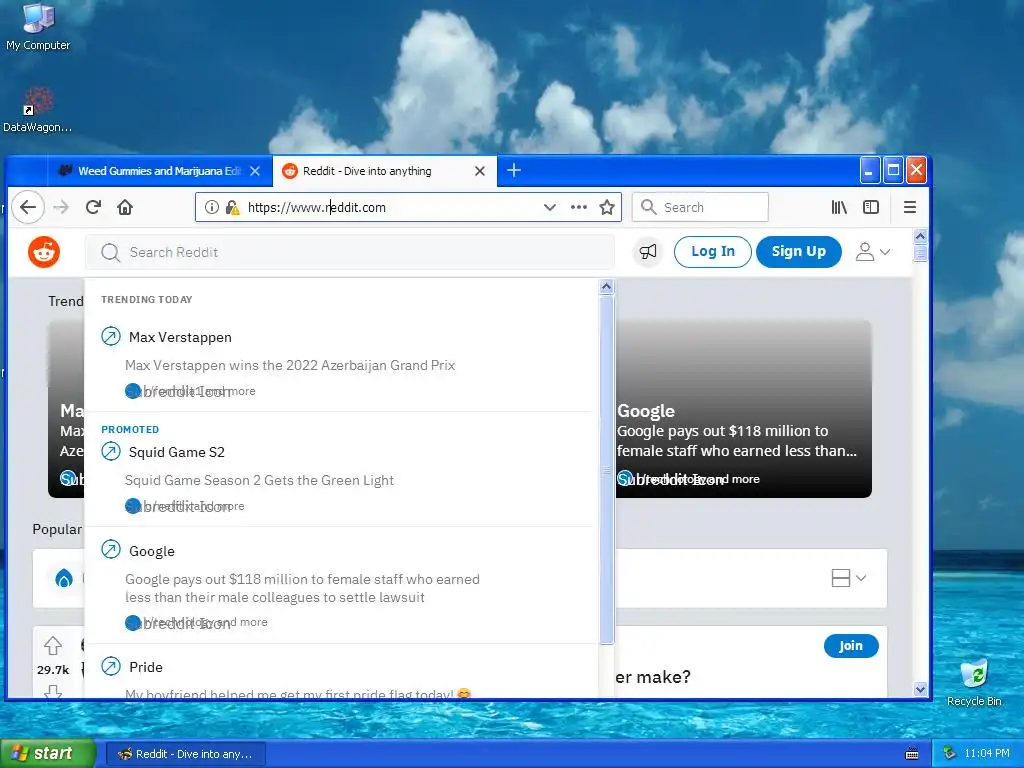The image size is (1024, 768).
Task: Select the Google trending suggestion
Action: [341, 585]
